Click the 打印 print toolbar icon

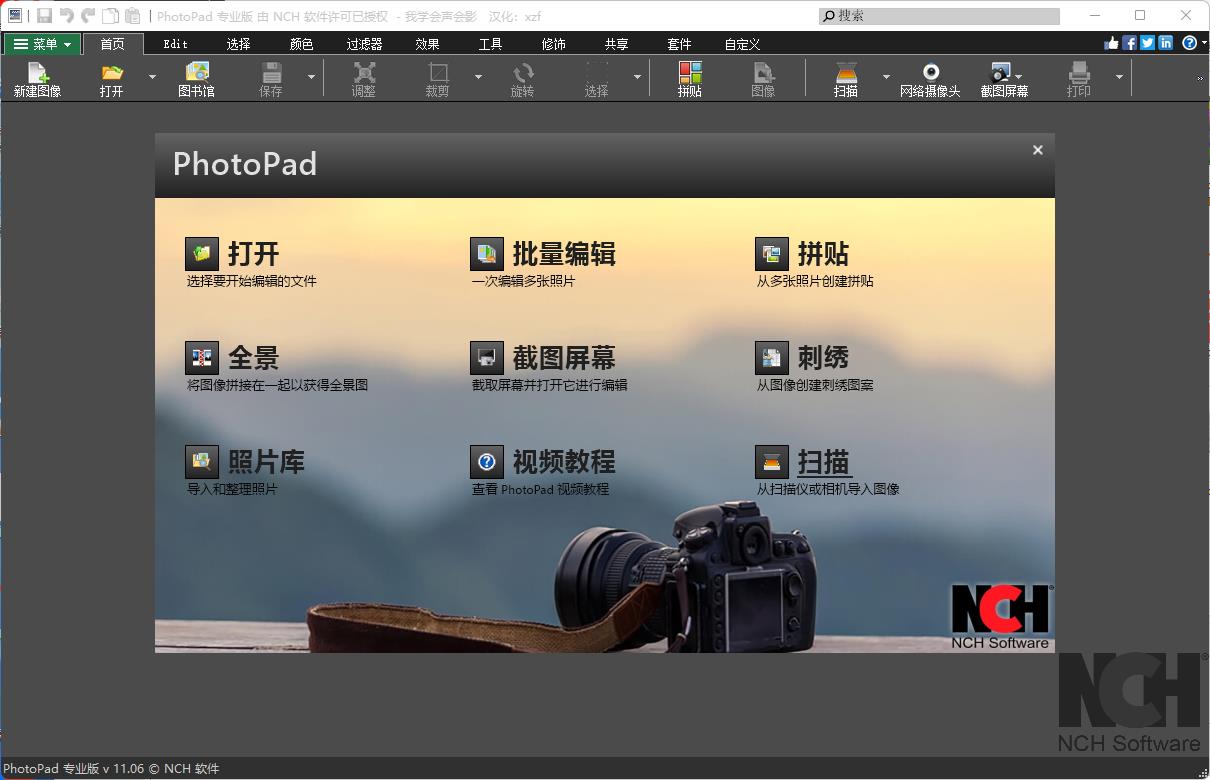coord(1079,78)
